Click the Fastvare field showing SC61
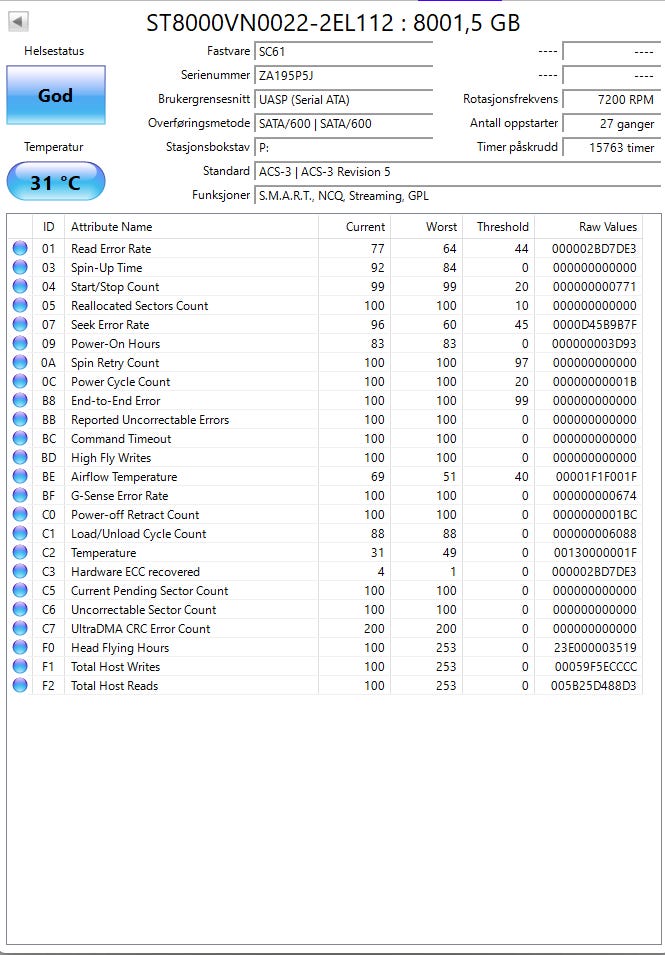 (x=343, y=51)
